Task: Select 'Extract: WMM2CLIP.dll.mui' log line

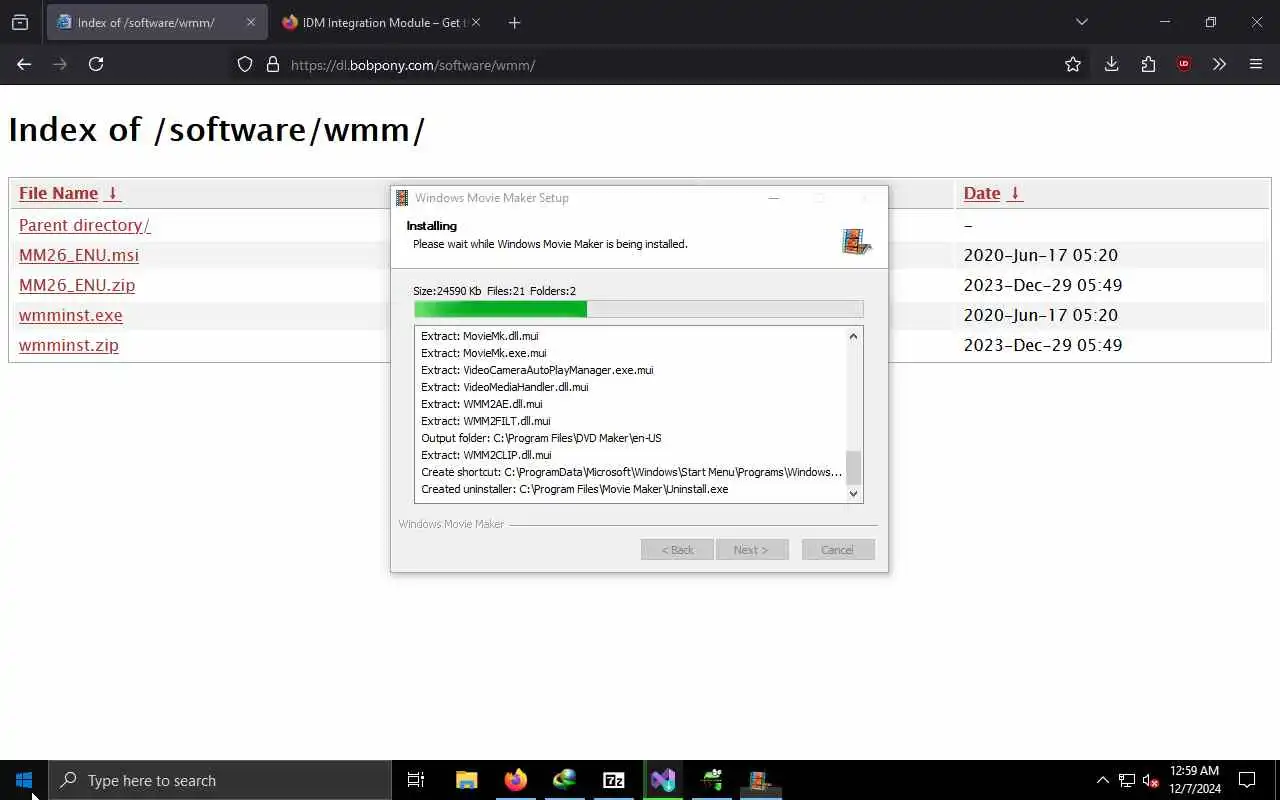Action: (486, 455)
